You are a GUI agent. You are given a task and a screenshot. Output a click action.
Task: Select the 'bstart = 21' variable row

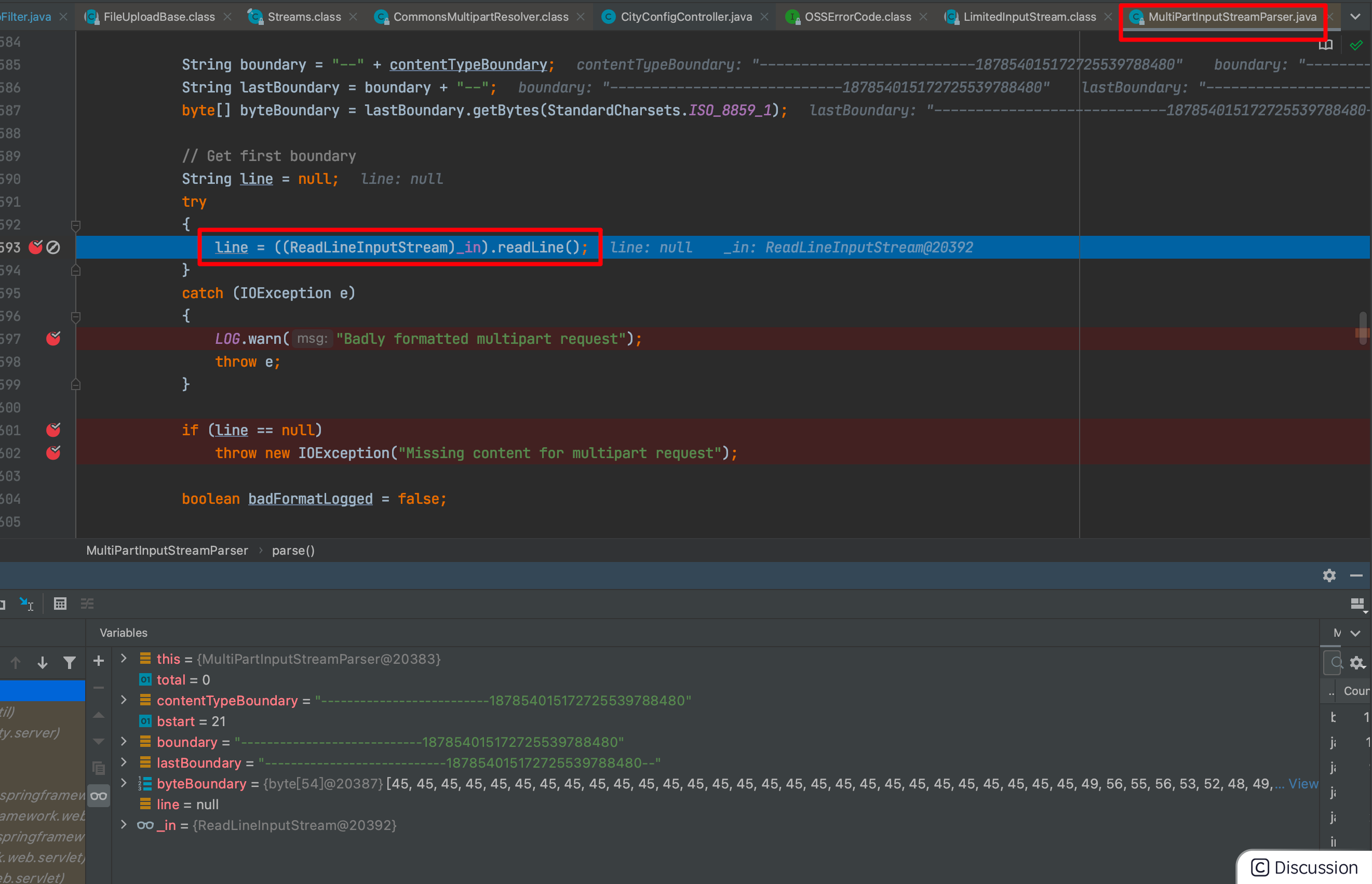(x=716, y=721)
